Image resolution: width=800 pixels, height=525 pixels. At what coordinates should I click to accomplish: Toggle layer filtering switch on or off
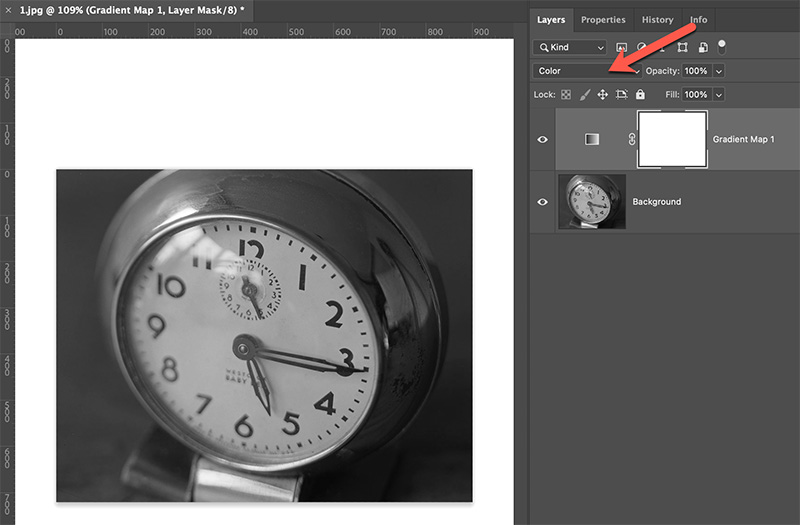coord(722,46)
